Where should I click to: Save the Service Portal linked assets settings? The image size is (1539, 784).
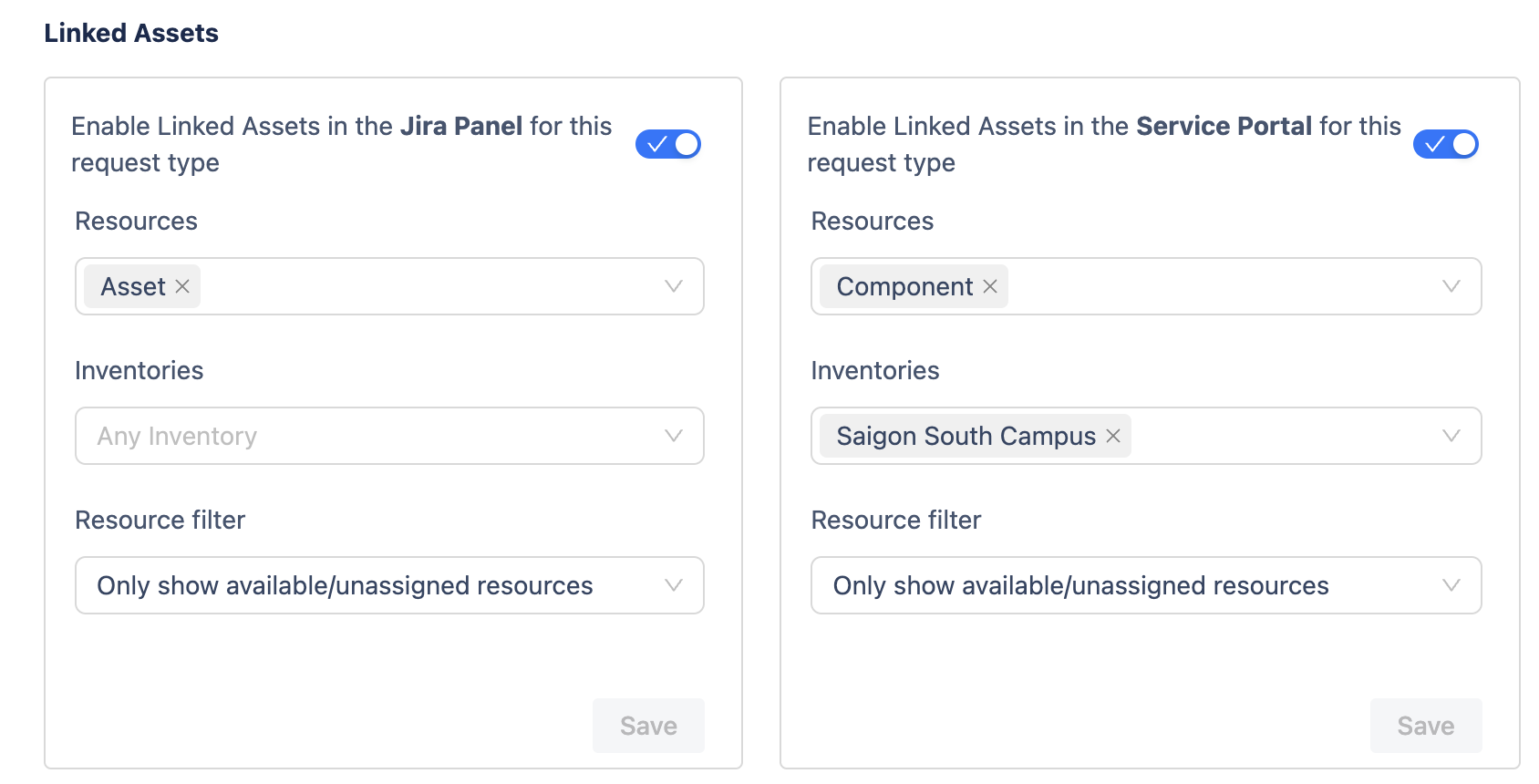tap(1426, 726)
